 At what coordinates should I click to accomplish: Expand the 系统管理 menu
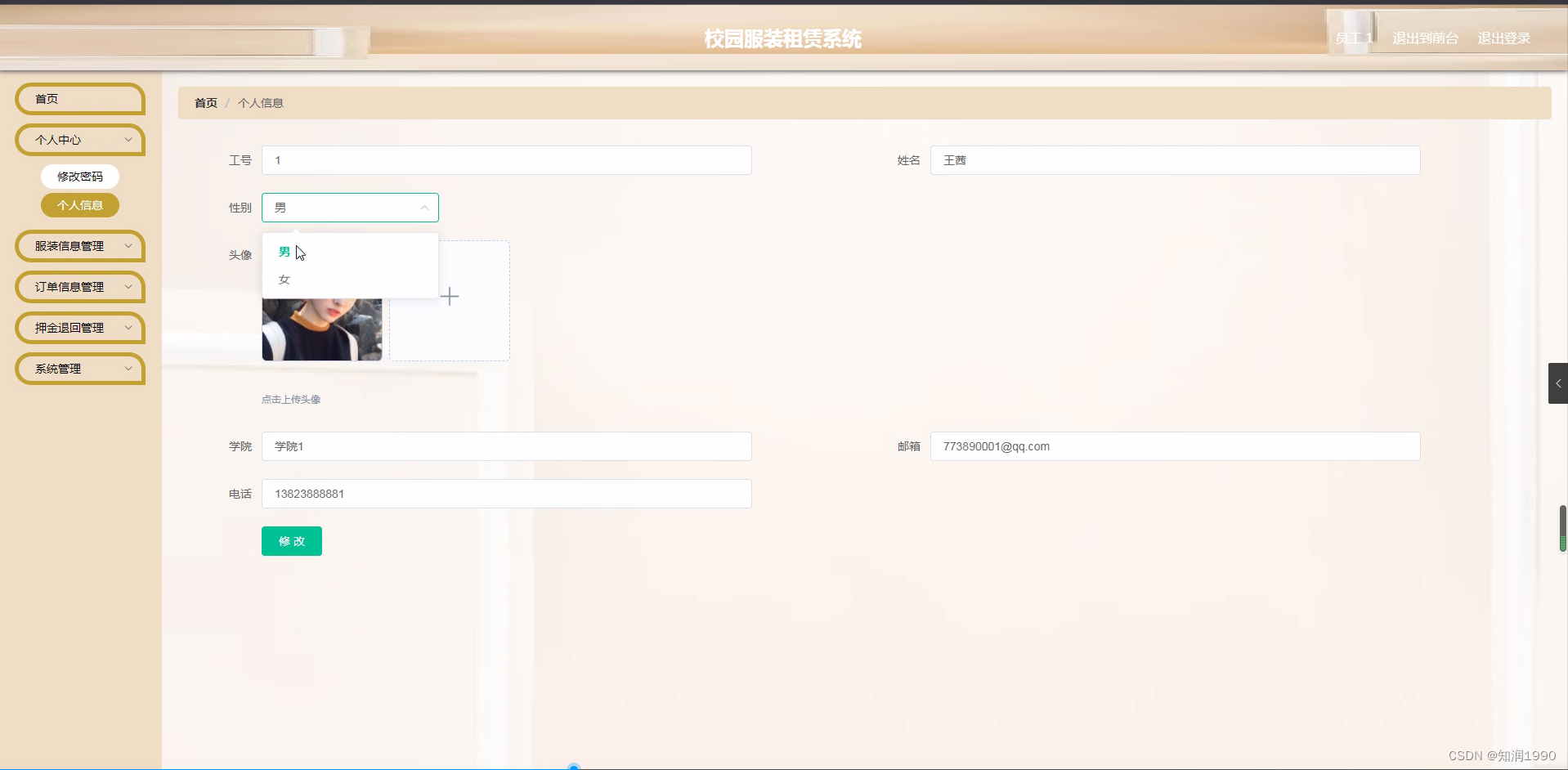point(79,369)
